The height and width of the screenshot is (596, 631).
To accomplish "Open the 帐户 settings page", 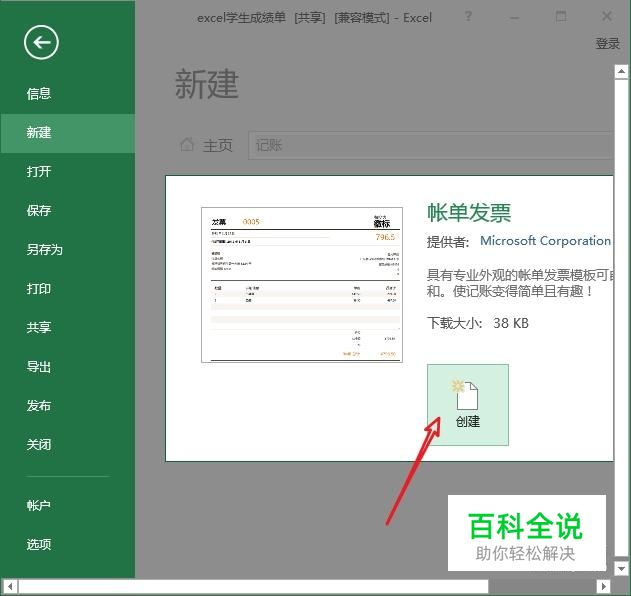I will 39,505.
